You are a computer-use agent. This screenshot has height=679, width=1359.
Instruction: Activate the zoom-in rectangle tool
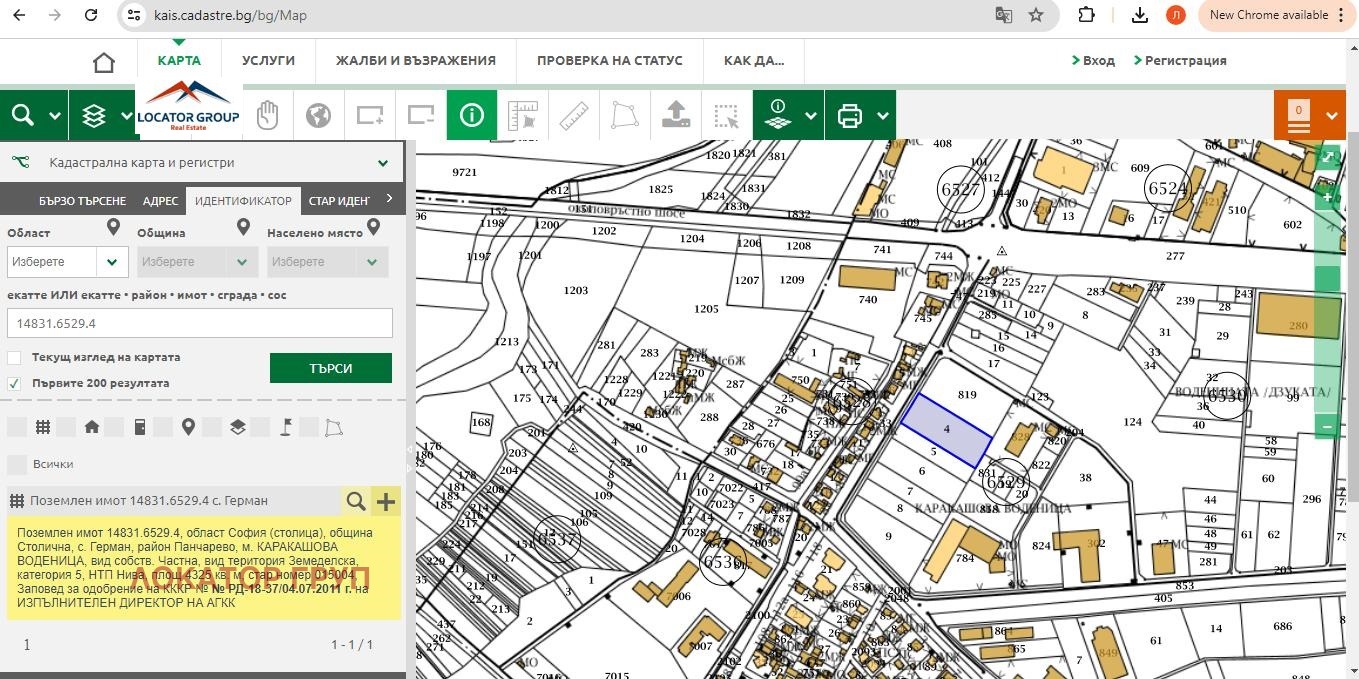point(370,116)
